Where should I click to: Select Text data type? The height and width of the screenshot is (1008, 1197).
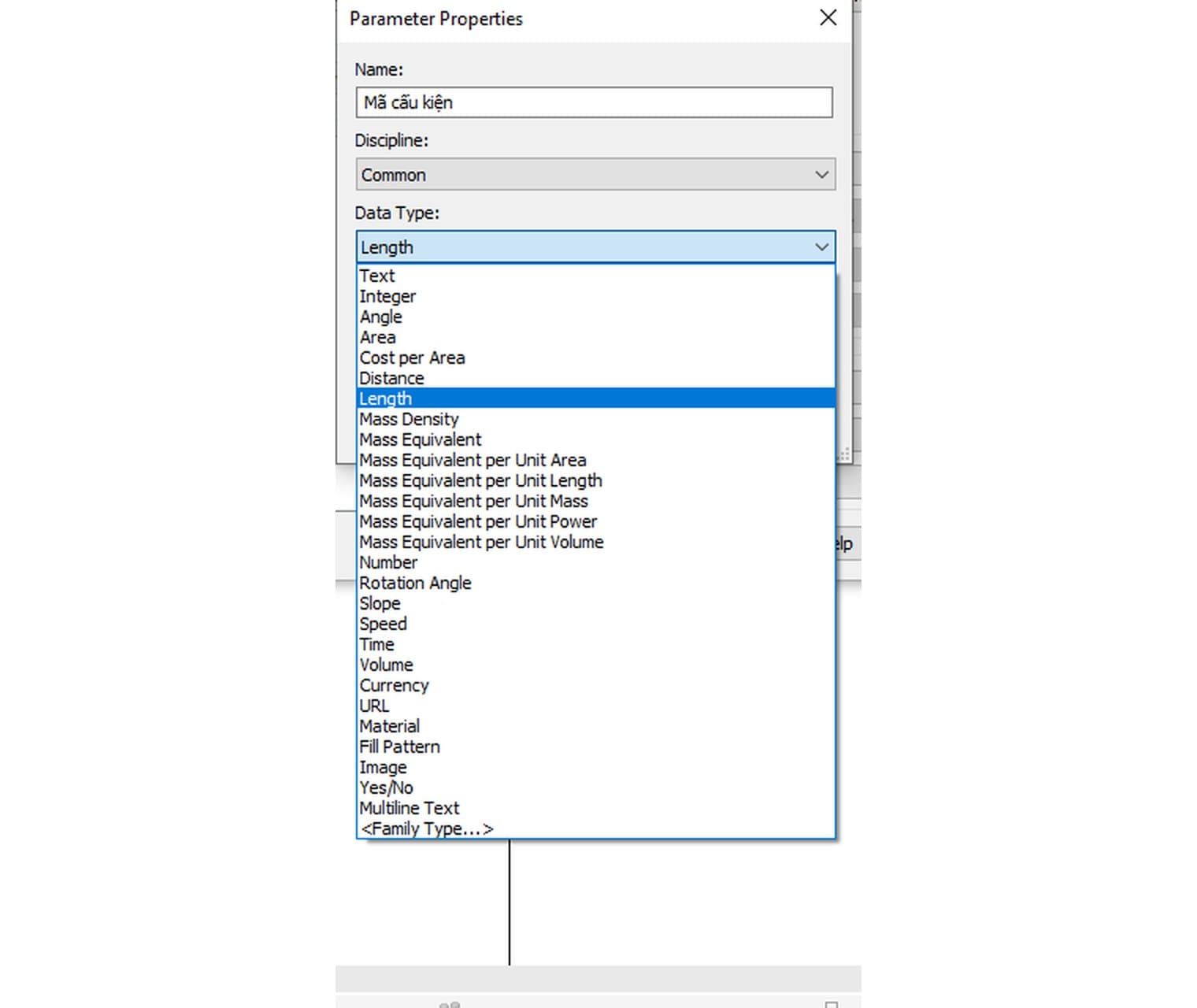[595, 276]
